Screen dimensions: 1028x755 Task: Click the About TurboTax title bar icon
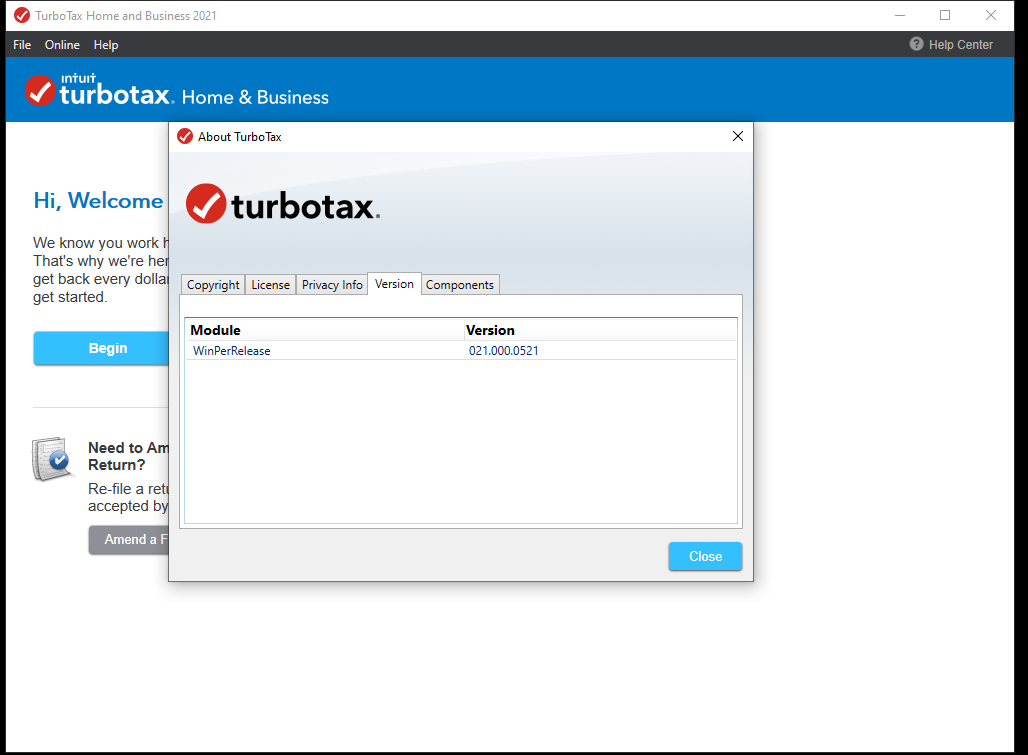[185, 136]
